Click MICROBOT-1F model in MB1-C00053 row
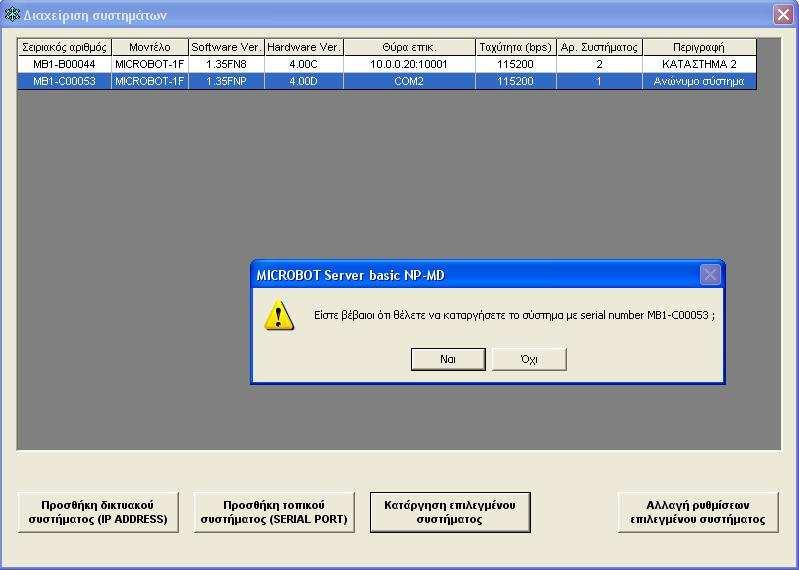Viewport: 799px width, 570px height. pos(150,81)
